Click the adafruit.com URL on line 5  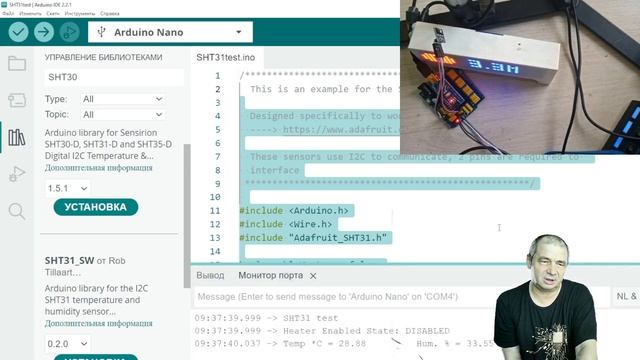pos(341,130)
